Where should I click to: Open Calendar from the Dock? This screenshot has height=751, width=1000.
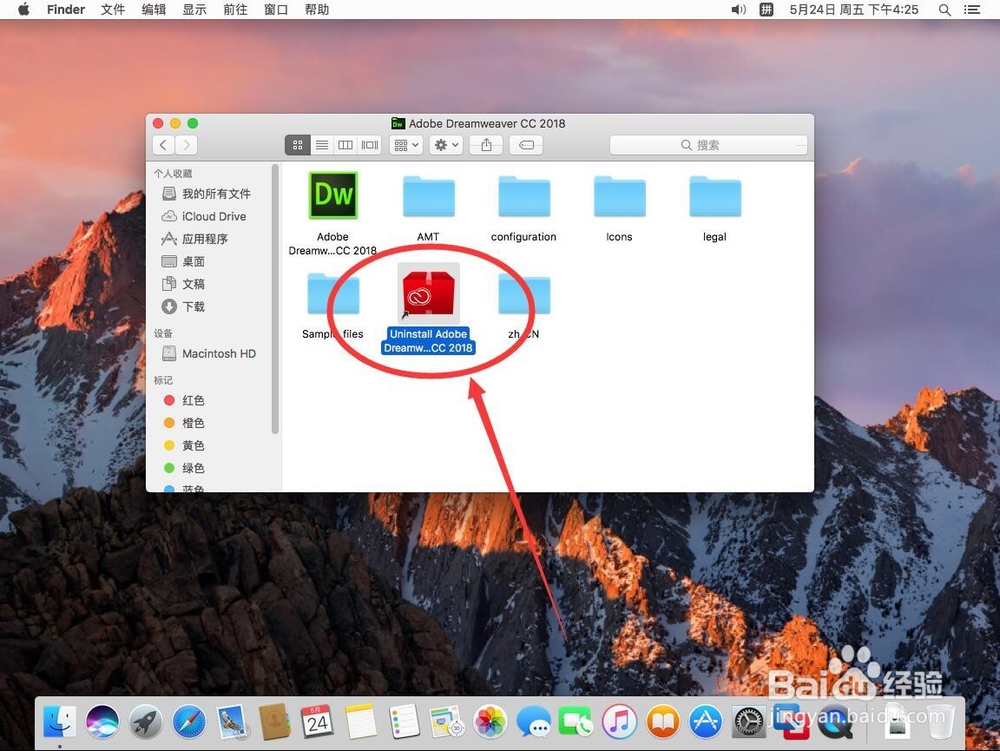click(318, 722)
